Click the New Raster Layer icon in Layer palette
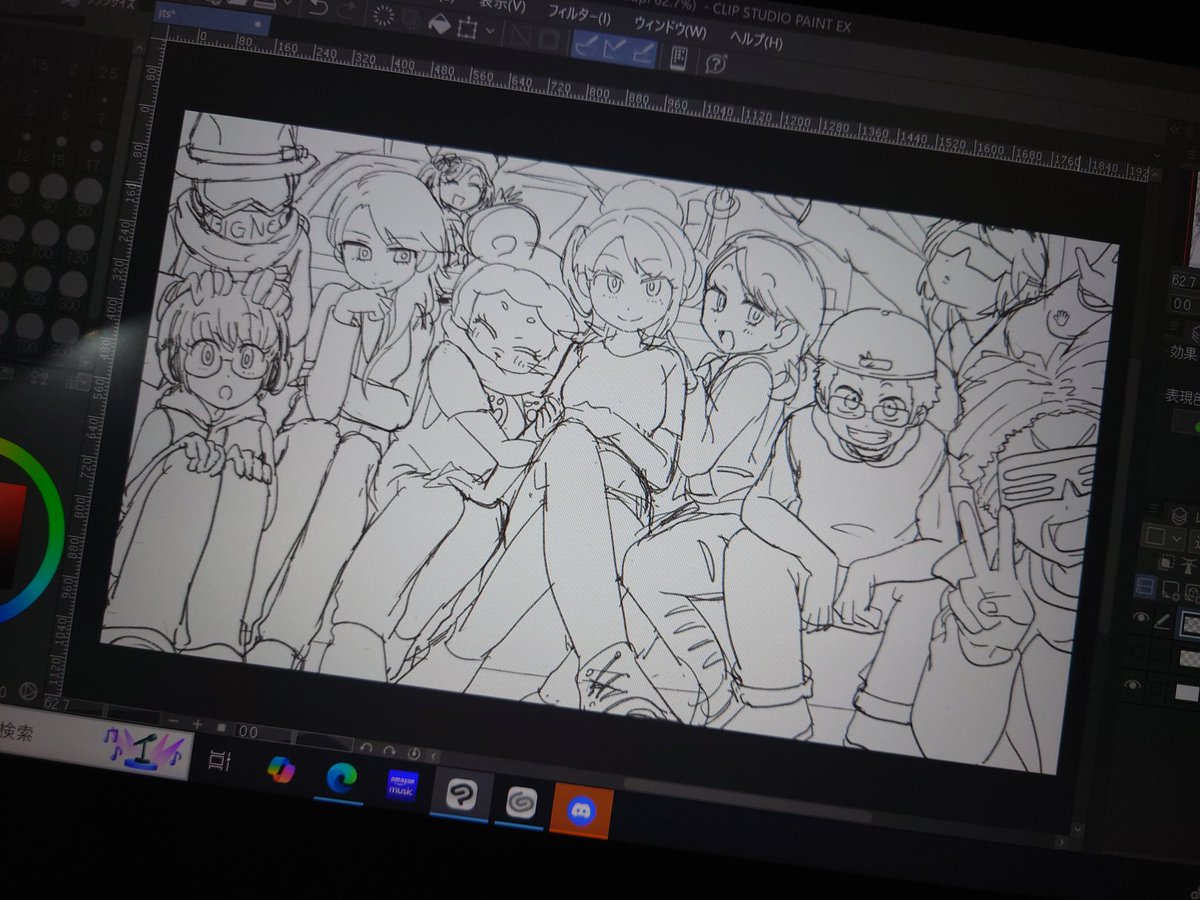 1170,588
